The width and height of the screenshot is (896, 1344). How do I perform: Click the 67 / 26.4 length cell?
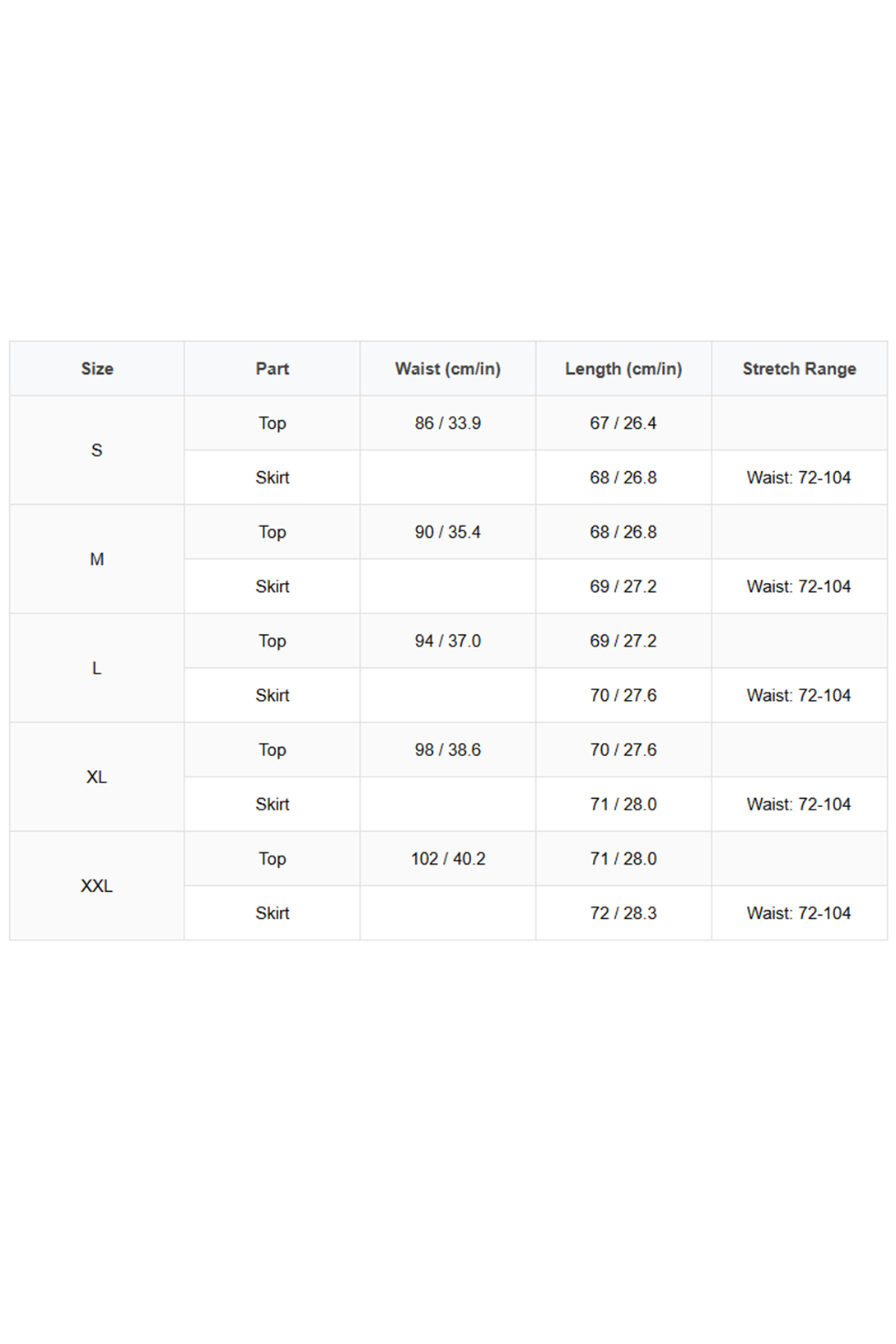(x=623, y=422)
